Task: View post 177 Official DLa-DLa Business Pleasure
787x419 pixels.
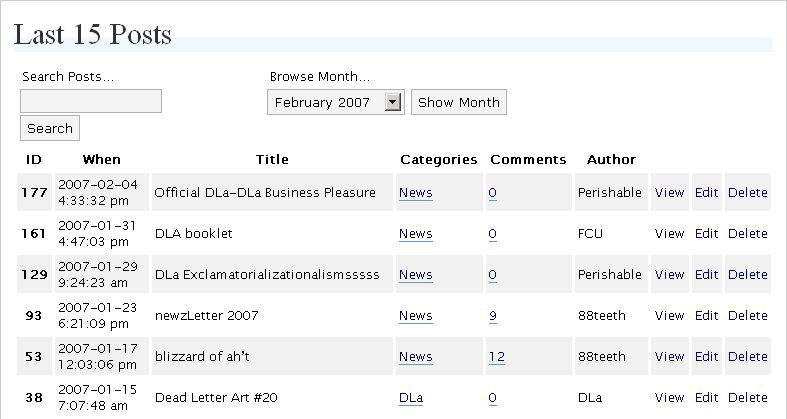Action: [x=669, y=193]
